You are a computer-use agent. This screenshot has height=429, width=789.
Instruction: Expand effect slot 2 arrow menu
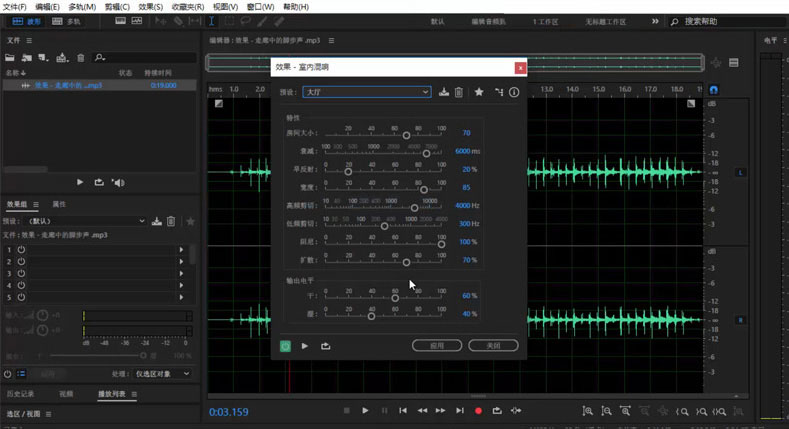click(181, 261)
